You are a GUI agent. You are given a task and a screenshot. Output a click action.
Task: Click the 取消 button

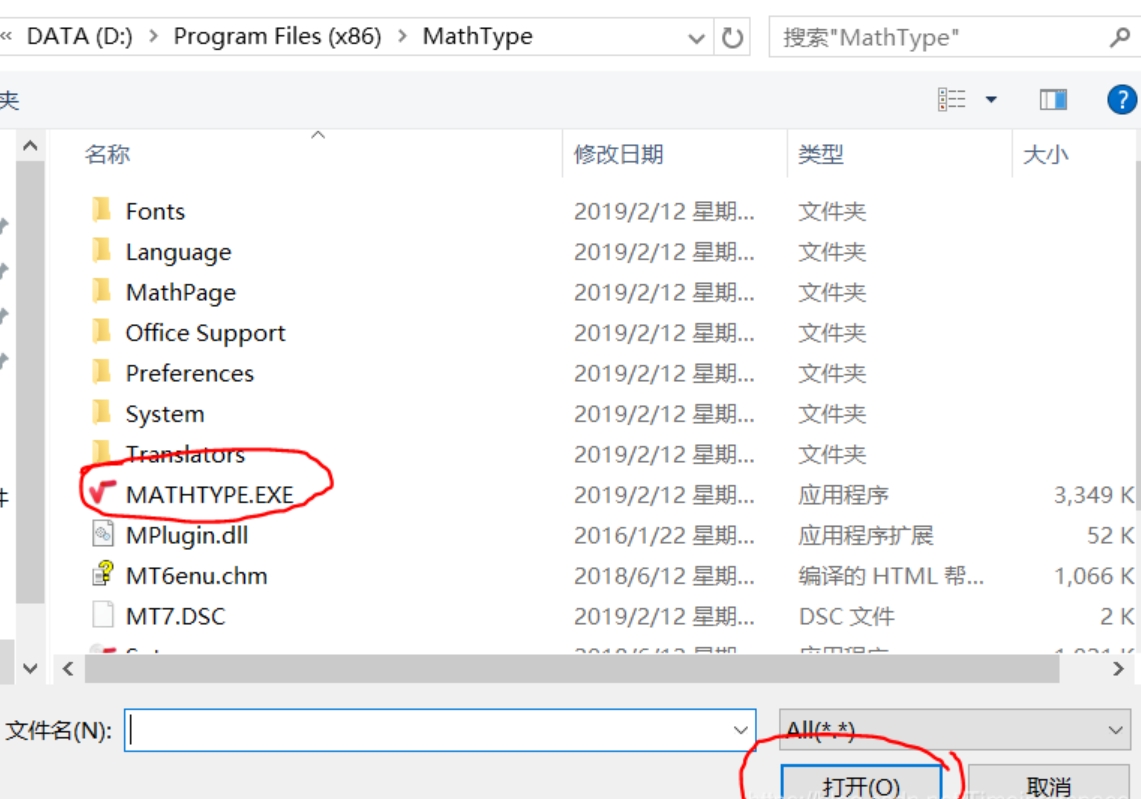(1049, 783)
